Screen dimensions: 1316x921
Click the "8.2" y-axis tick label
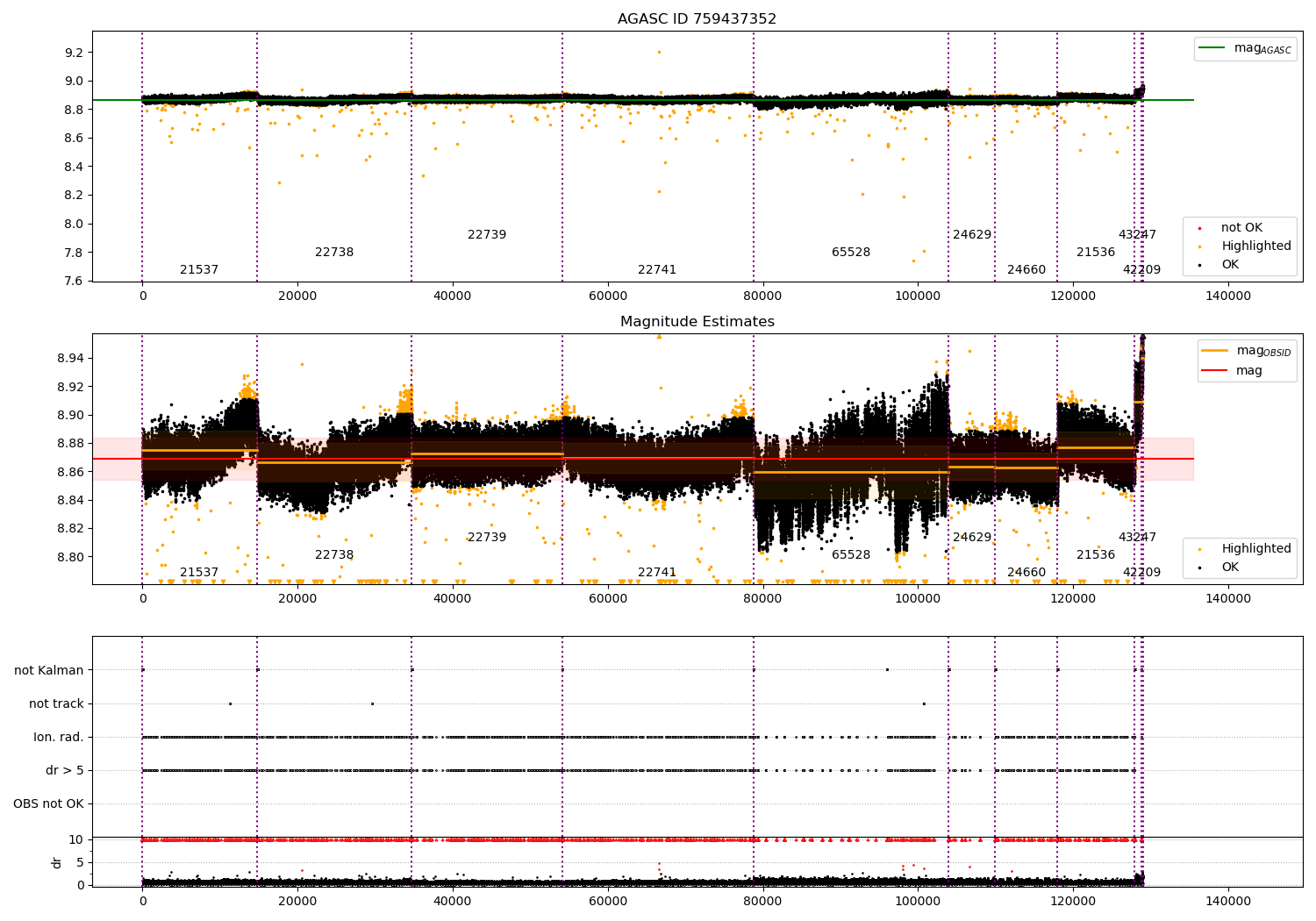(x=74, y=195)
